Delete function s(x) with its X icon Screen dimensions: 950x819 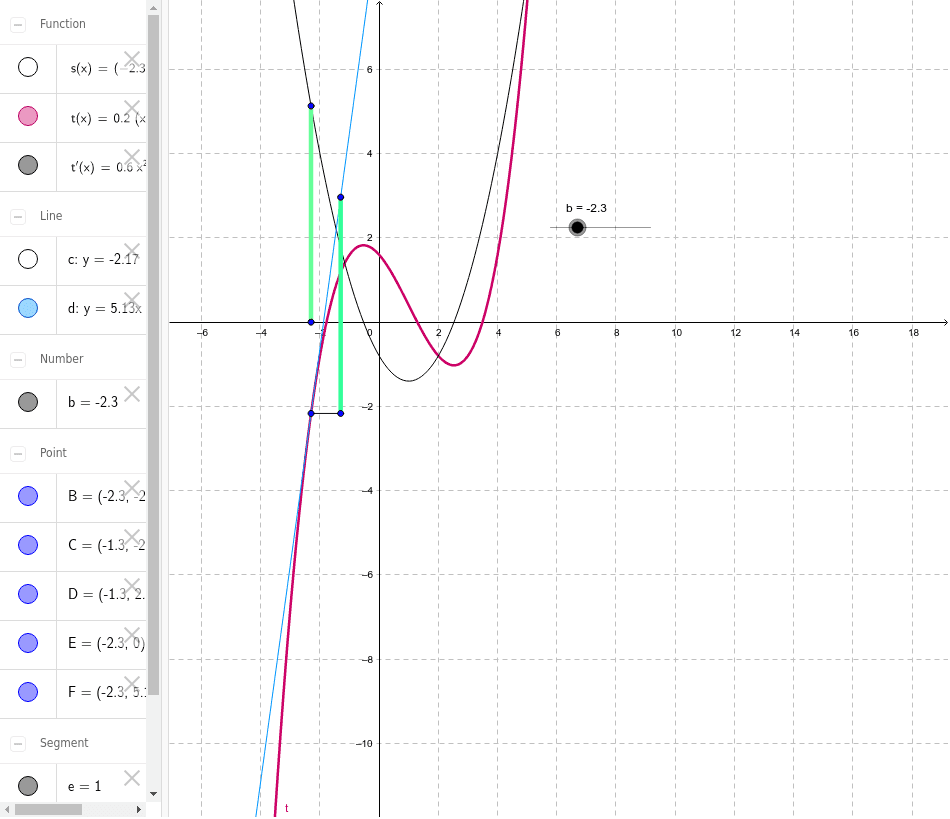(132, 59)
